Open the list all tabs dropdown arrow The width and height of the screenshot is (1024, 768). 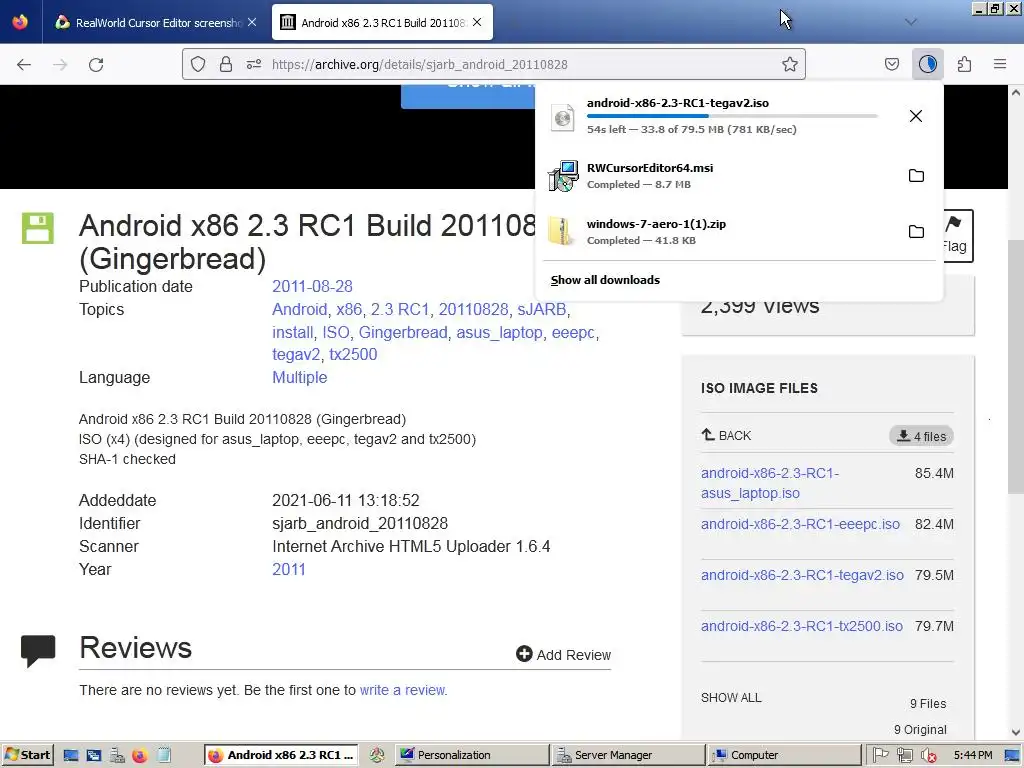[x=910, y=22]
